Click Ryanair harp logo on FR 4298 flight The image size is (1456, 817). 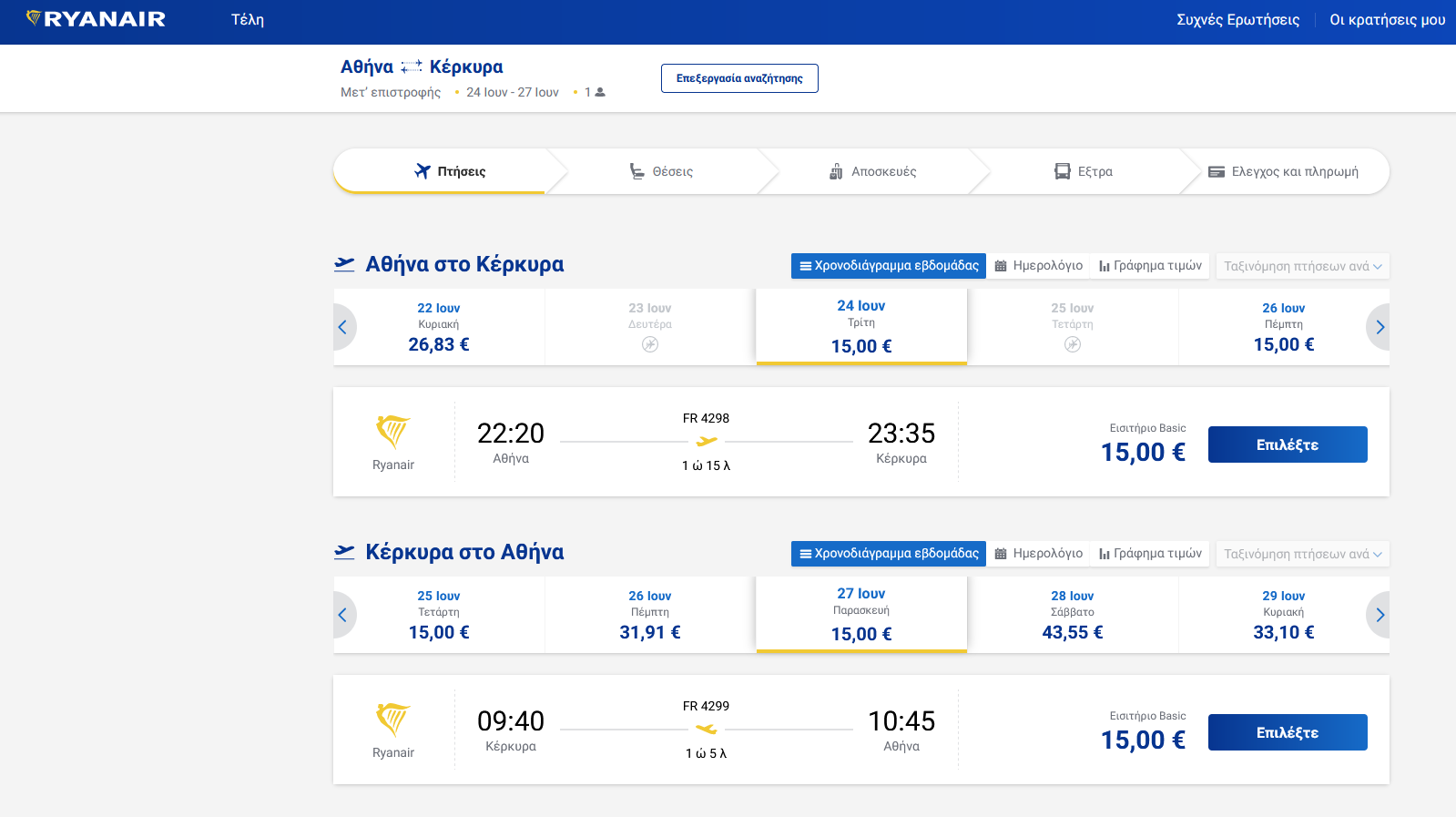393,432
